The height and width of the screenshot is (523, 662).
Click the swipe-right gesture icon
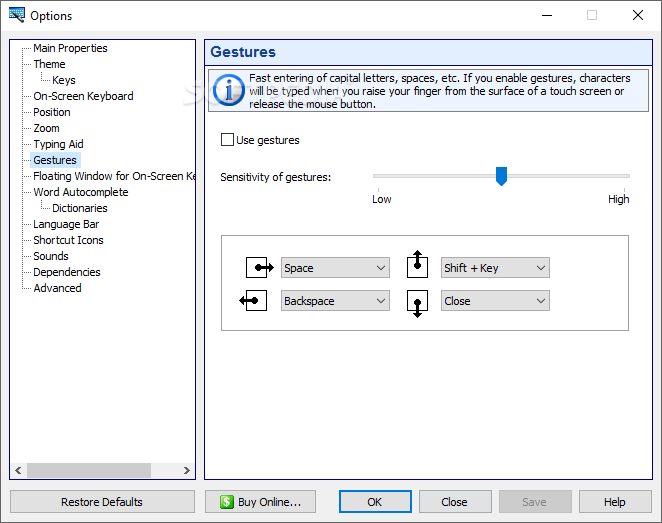tap(260, 267)
